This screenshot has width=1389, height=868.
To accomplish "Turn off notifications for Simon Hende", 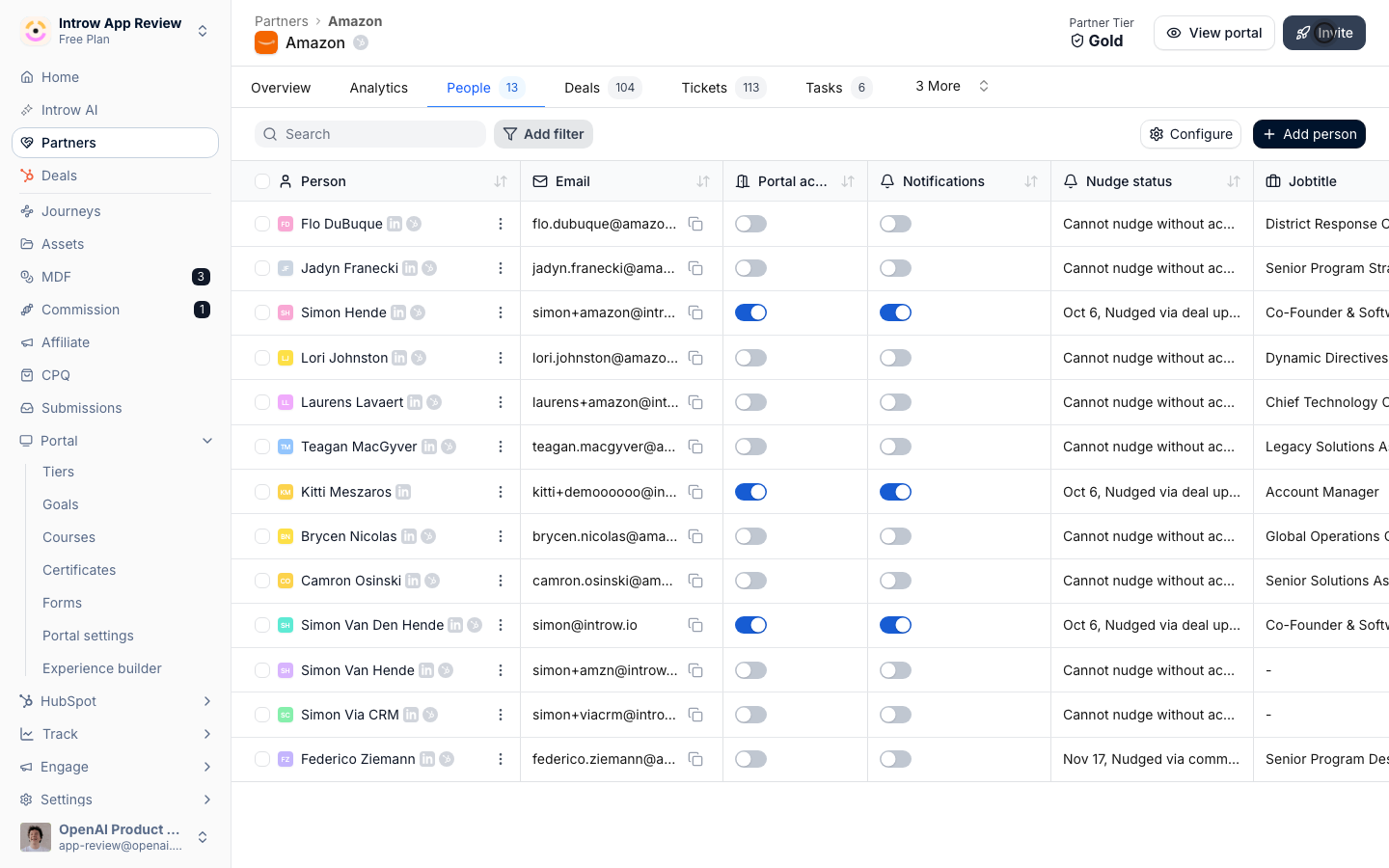I will click(895, 312).
